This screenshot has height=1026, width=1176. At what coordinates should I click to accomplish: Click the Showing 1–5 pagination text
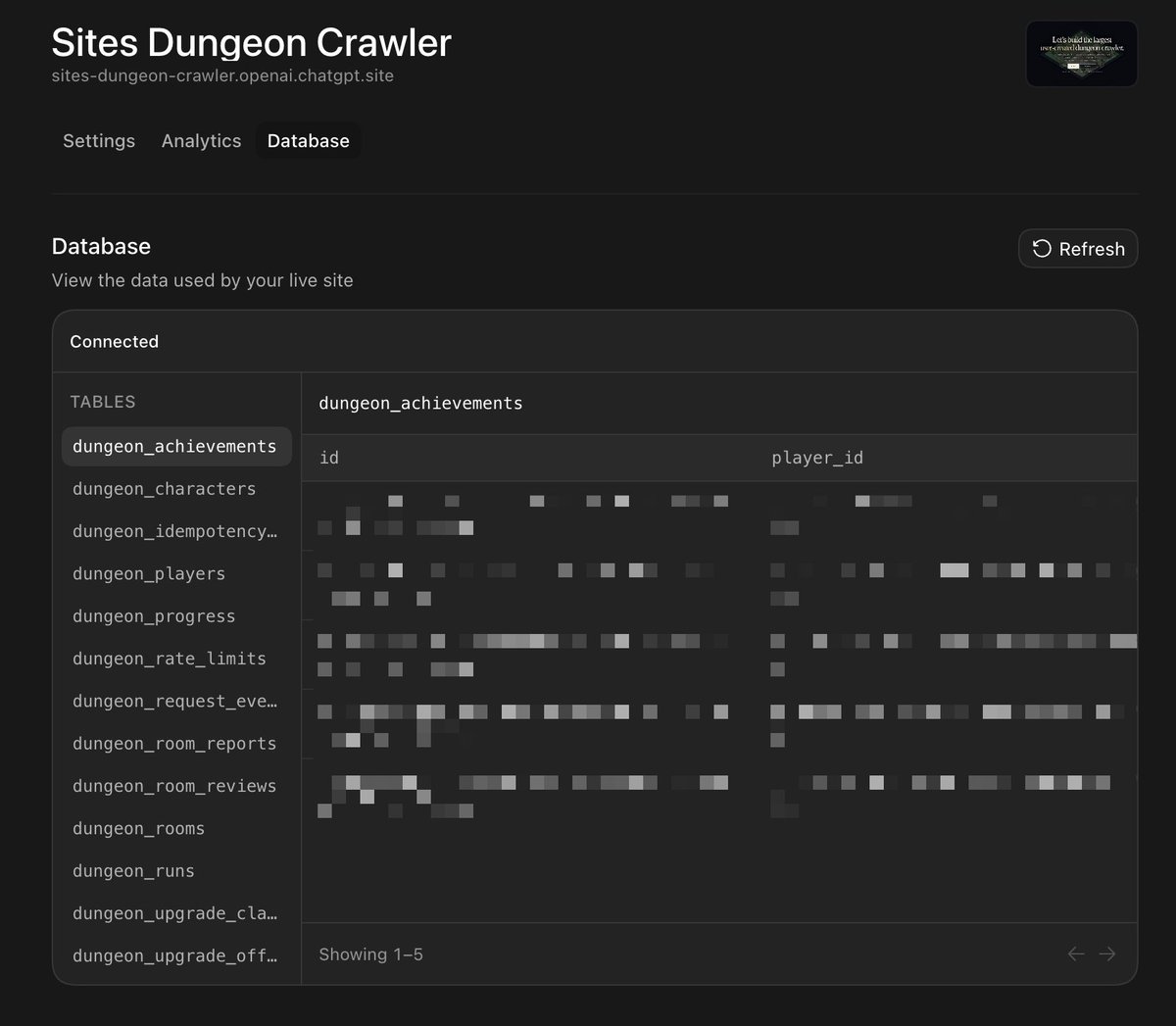coord(371,954)
